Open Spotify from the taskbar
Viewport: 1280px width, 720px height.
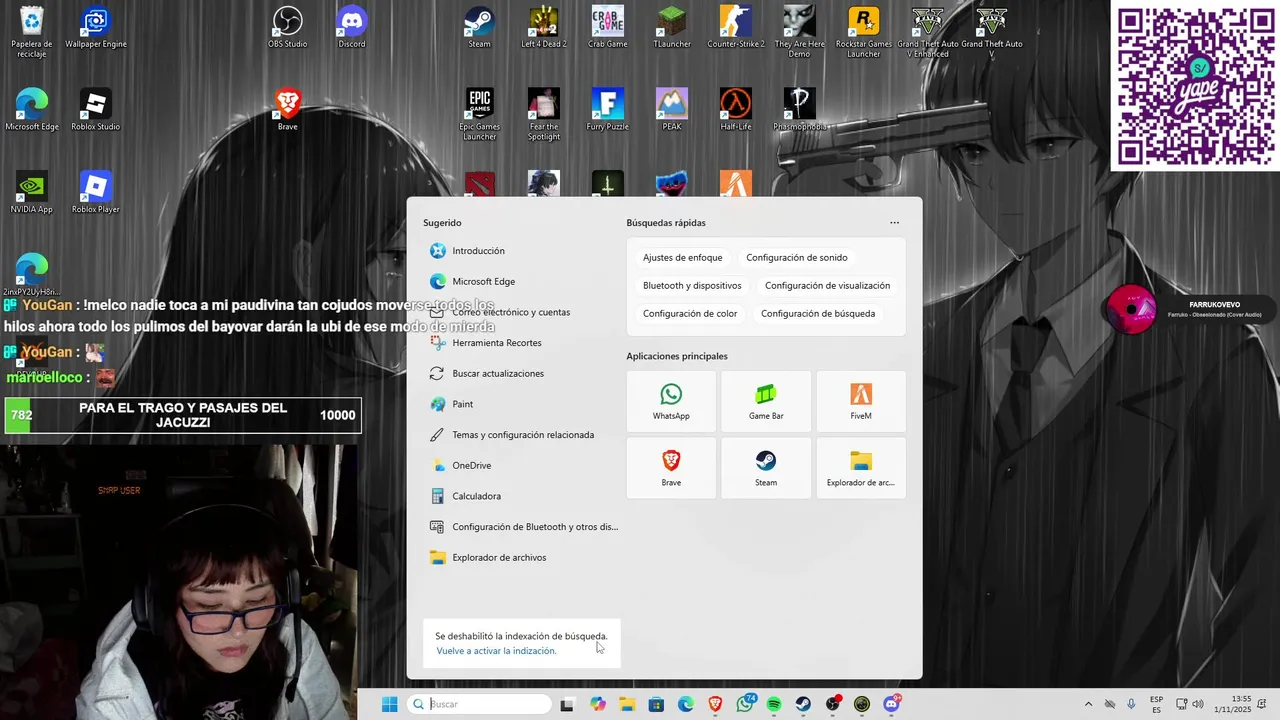pos(774,704)
